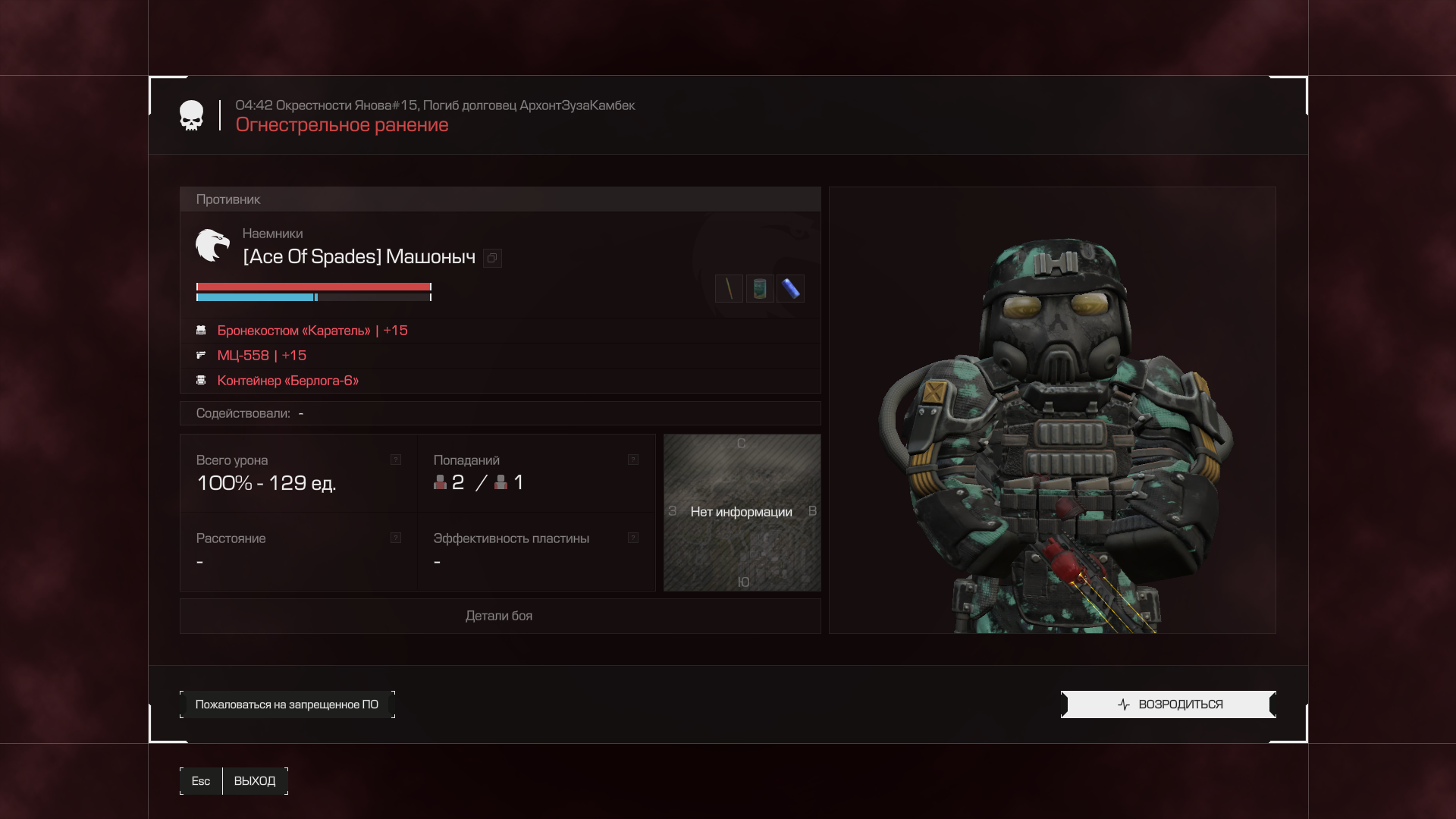Select the player name [Ace Of Spades] Машоныч

coord(359,257)
